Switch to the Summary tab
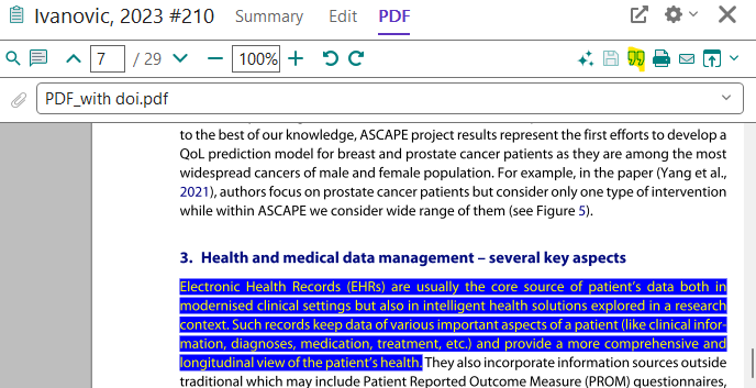 click(x=269, y=16)
